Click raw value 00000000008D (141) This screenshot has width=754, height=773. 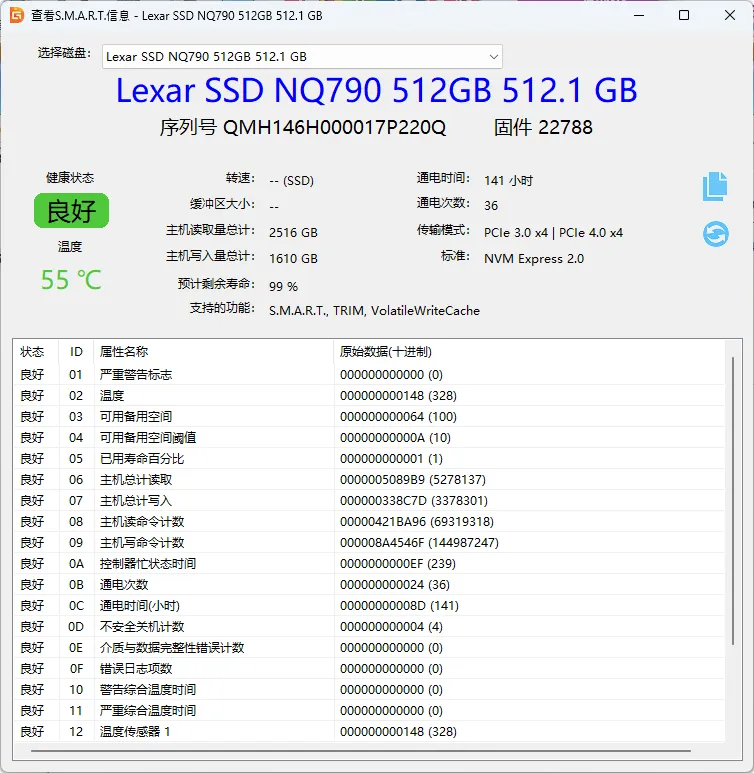pos(399,605)
